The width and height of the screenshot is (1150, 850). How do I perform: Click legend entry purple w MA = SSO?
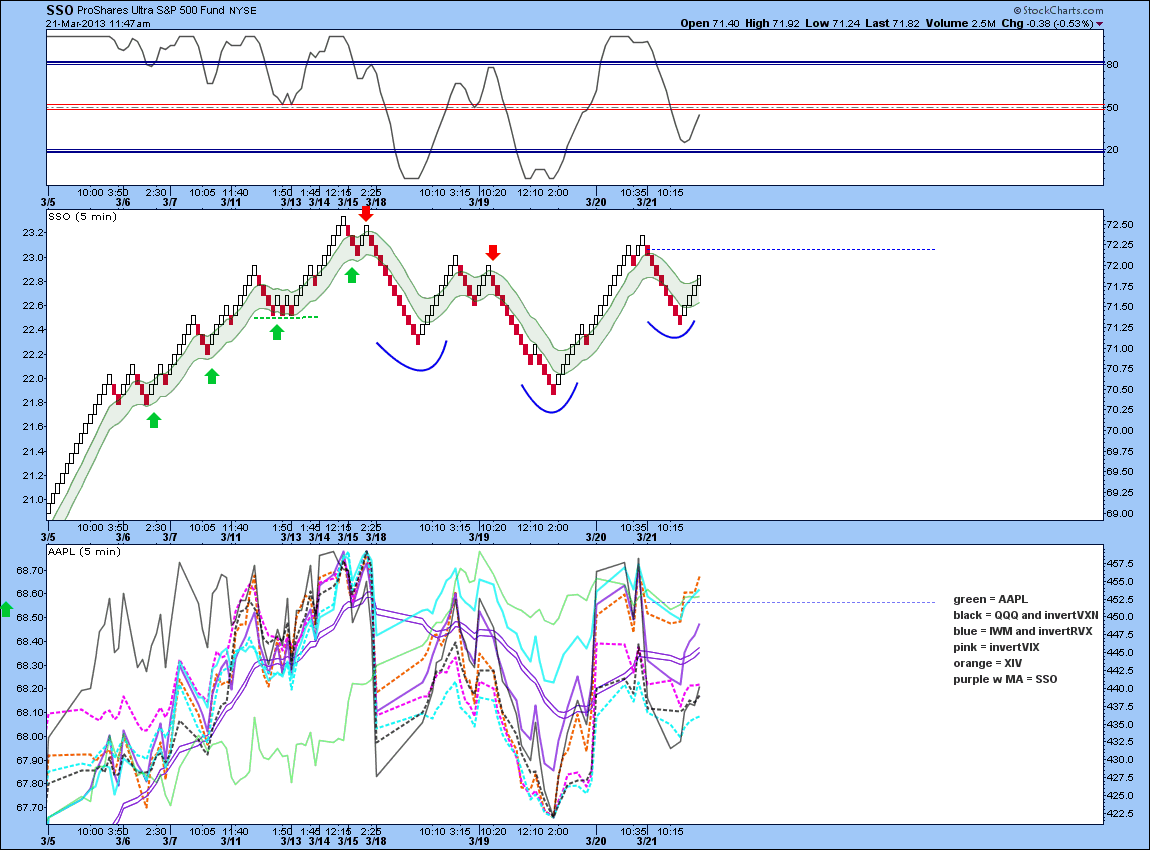[x=1006, y=680]
